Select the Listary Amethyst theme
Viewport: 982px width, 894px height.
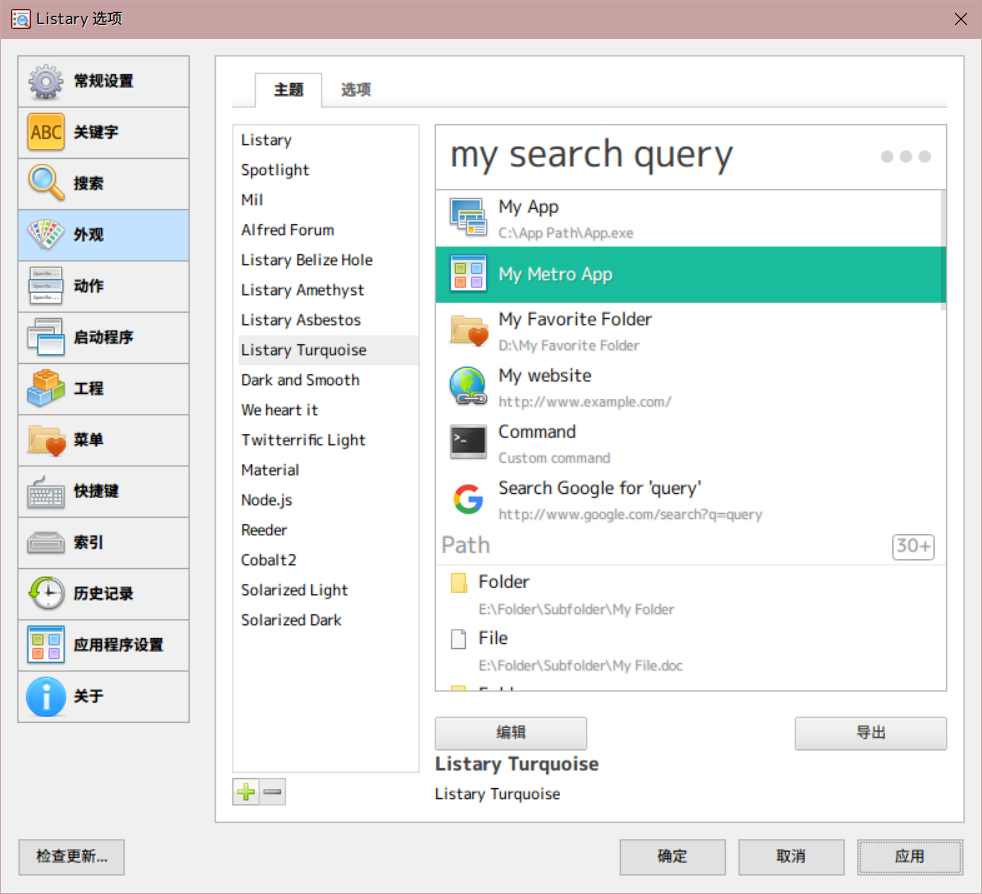pyautogui.click(x=326, y=291)
